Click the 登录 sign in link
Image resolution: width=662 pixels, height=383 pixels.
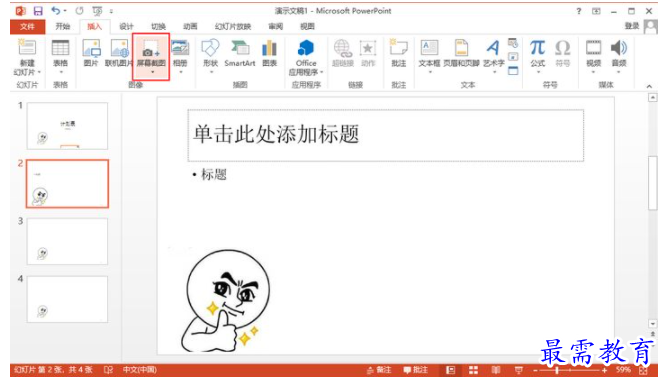632,26
